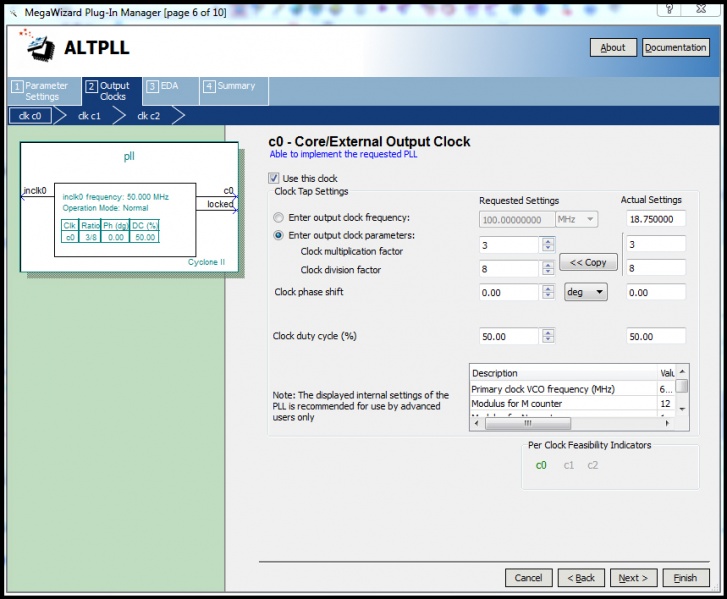727x599 pixels.
Task: Go to previous page with Back button
Action: point(581,578)
